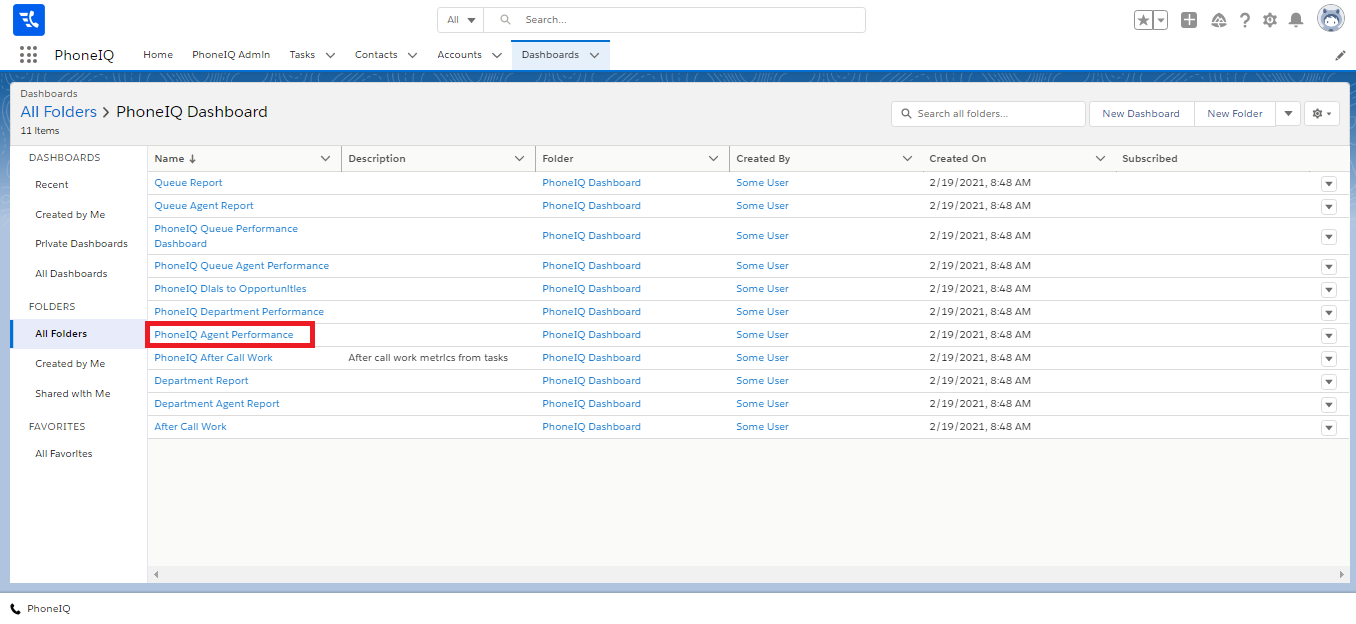Image resolution: width=1356 pixels, height=624 pixels.
Task: Select All Folders in sidebar
Action: (x=79, y=334)
